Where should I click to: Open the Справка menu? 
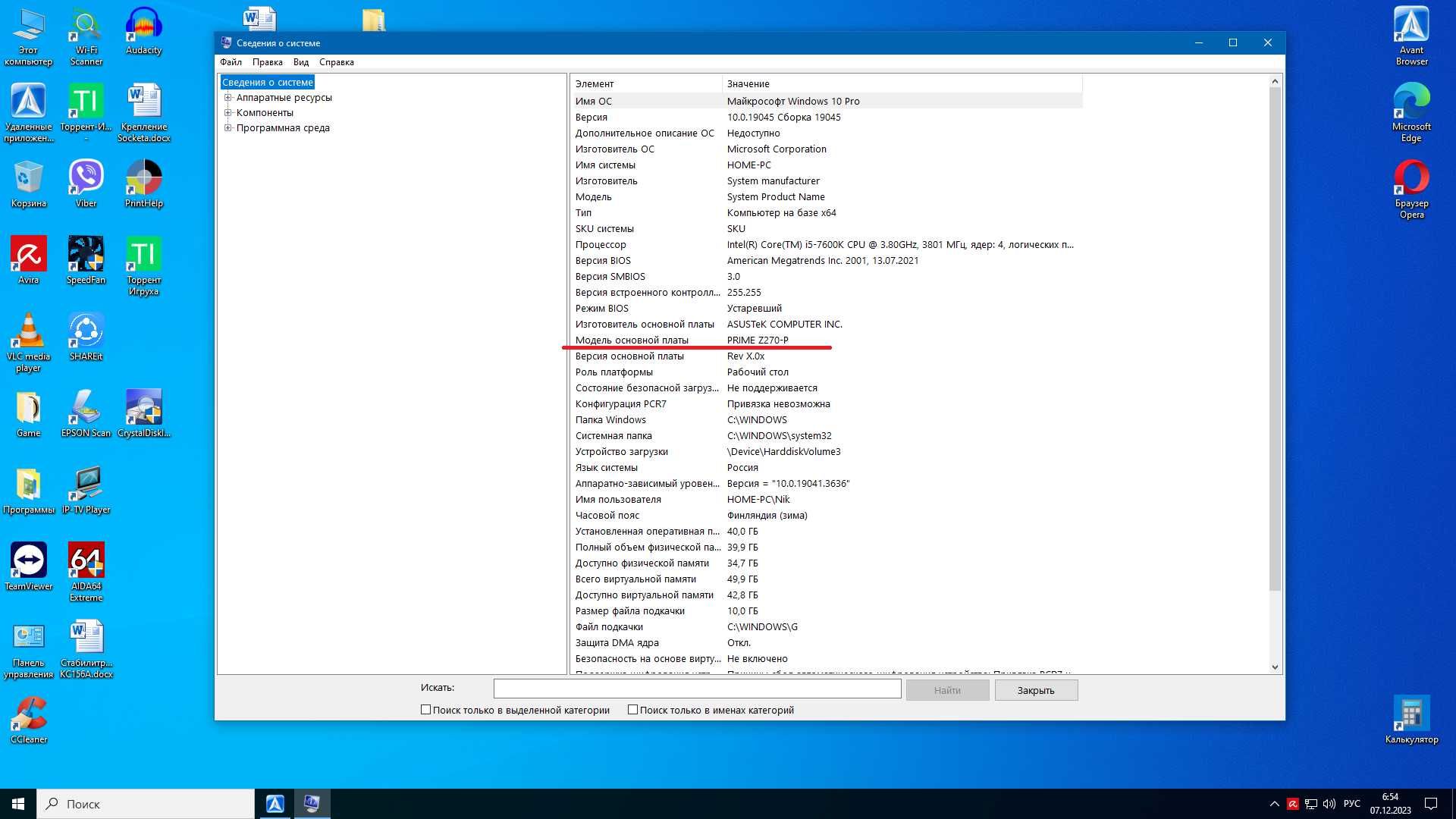[x=337, y=62]
